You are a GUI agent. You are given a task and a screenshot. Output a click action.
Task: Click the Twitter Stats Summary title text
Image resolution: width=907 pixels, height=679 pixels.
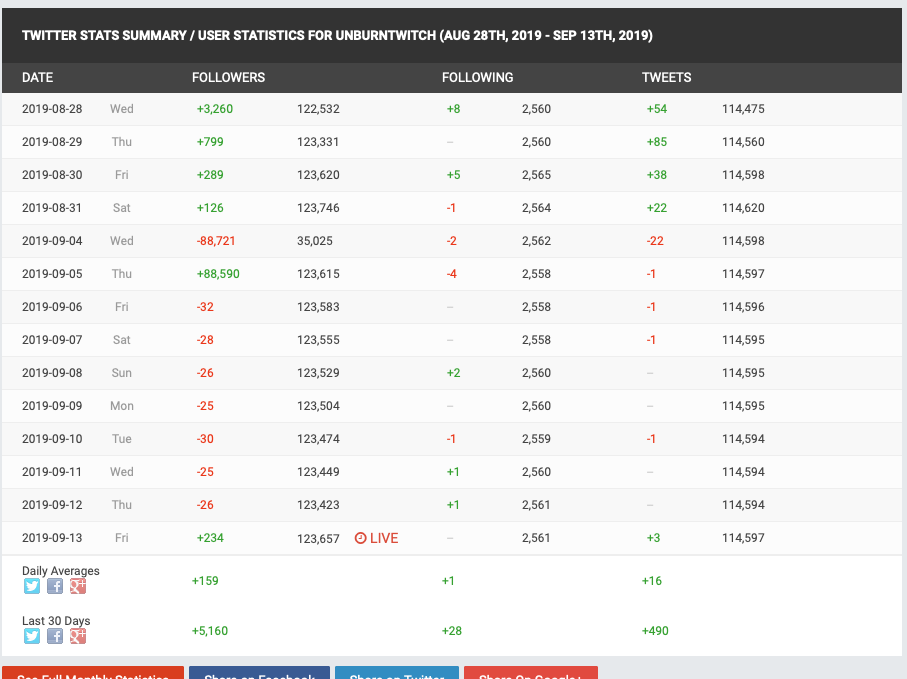tap(337, 35)
